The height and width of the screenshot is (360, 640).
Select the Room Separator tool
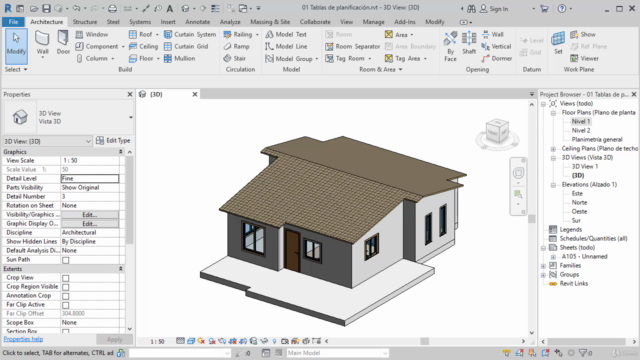point(352,47)
